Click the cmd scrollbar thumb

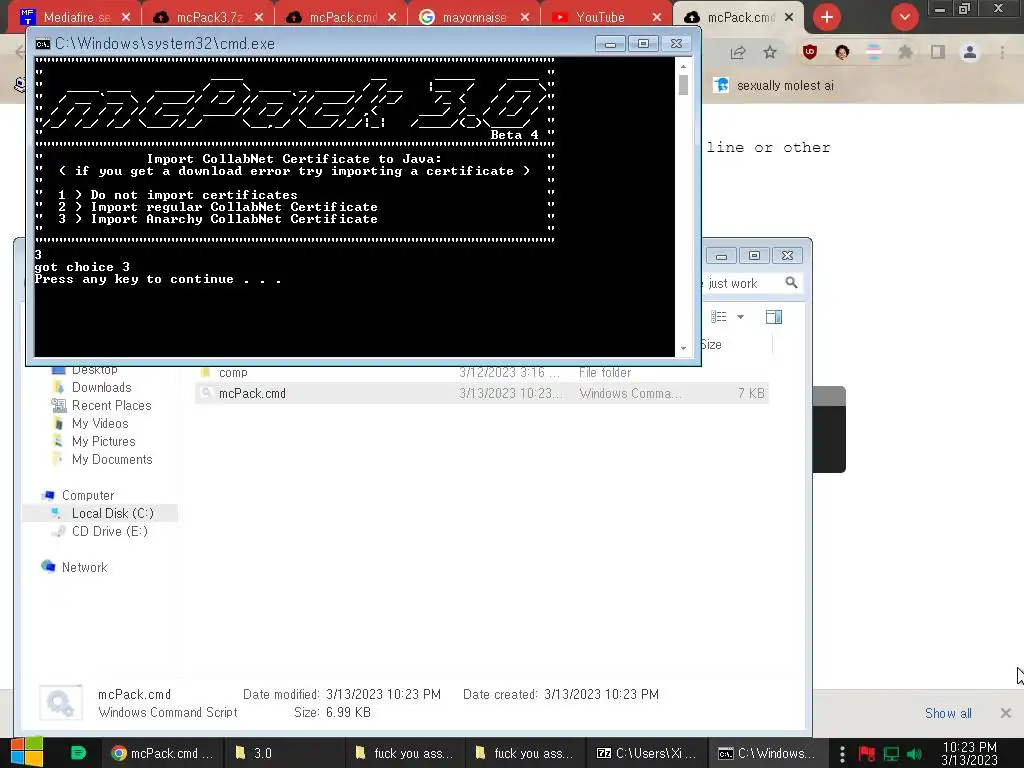[x=683, y=85]
